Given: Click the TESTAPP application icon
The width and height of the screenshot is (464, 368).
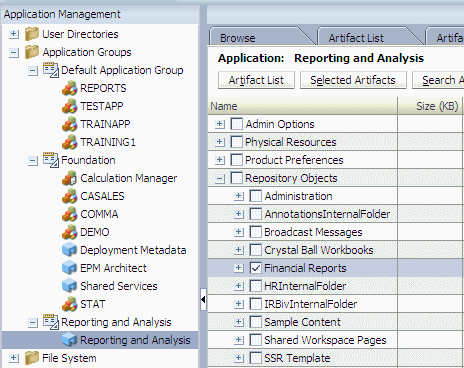Looking at the screenshot, I should (x=69, y=106).
